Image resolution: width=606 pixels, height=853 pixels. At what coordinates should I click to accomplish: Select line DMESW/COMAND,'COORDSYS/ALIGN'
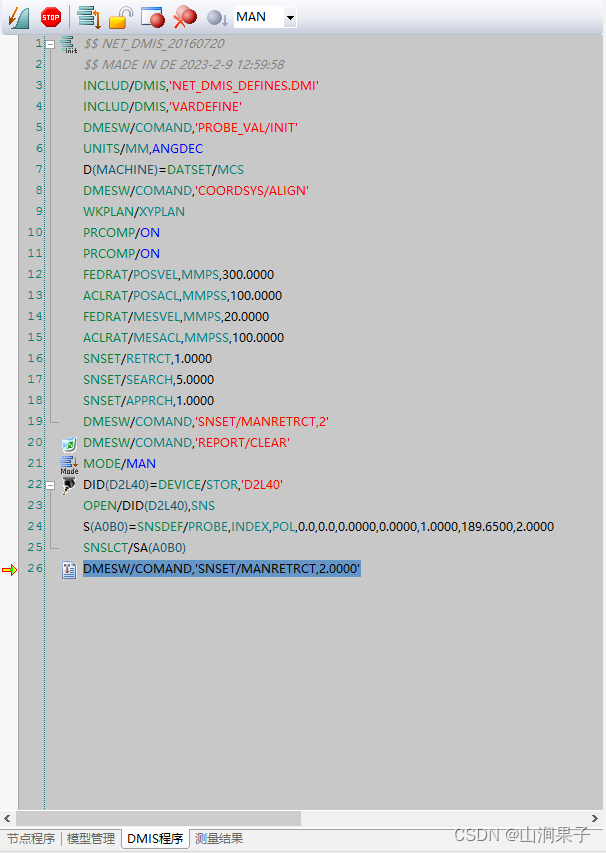pyautogui.click(x=196, y=191)
